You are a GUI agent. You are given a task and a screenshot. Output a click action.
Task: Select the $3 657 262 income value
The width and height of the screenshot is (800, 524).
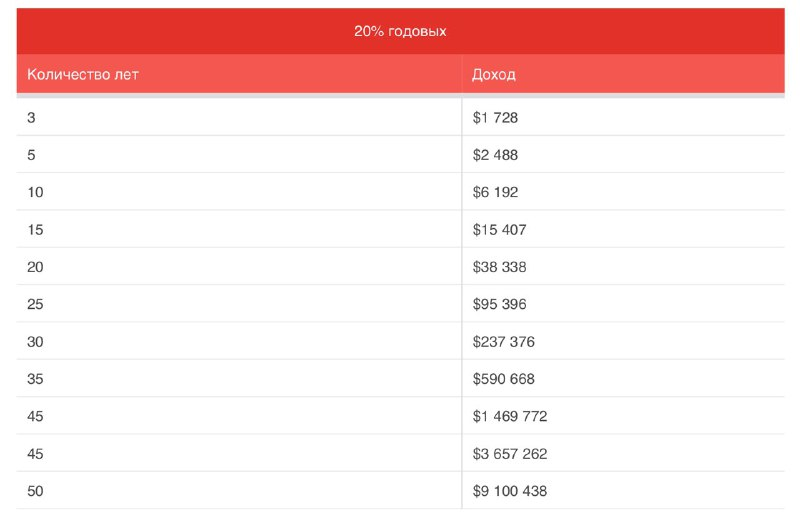(x=510, y=454)
